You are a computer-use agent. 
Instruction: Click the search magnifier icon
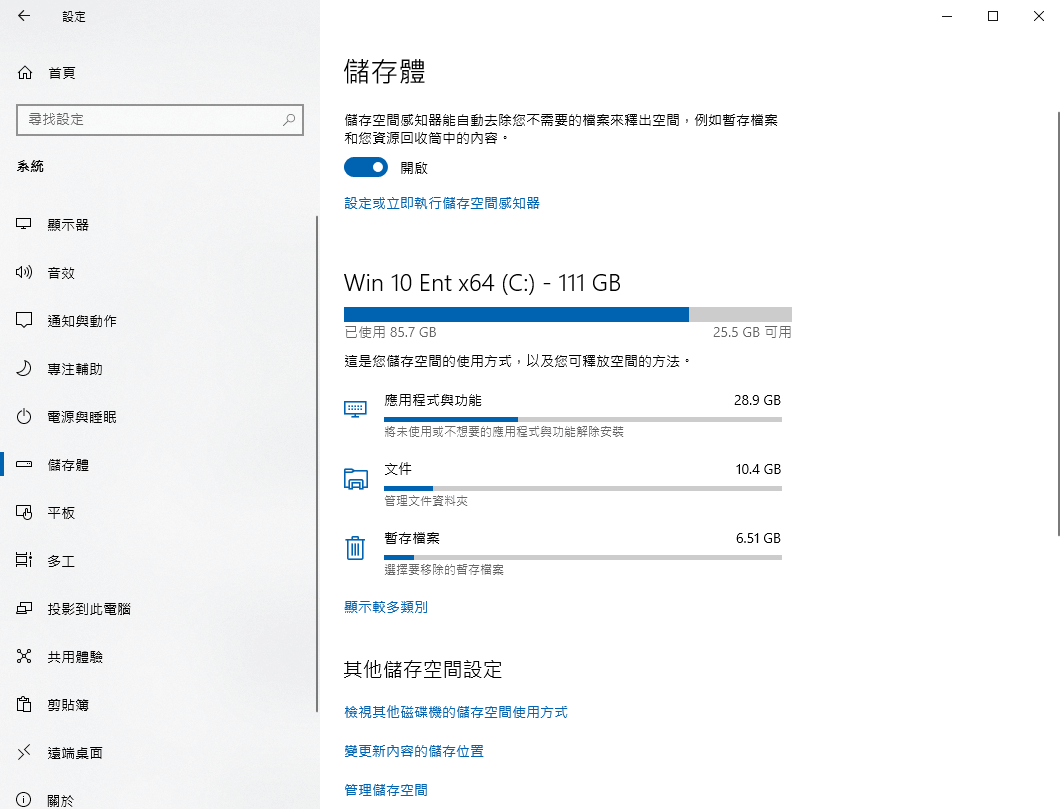click(289, 119)
